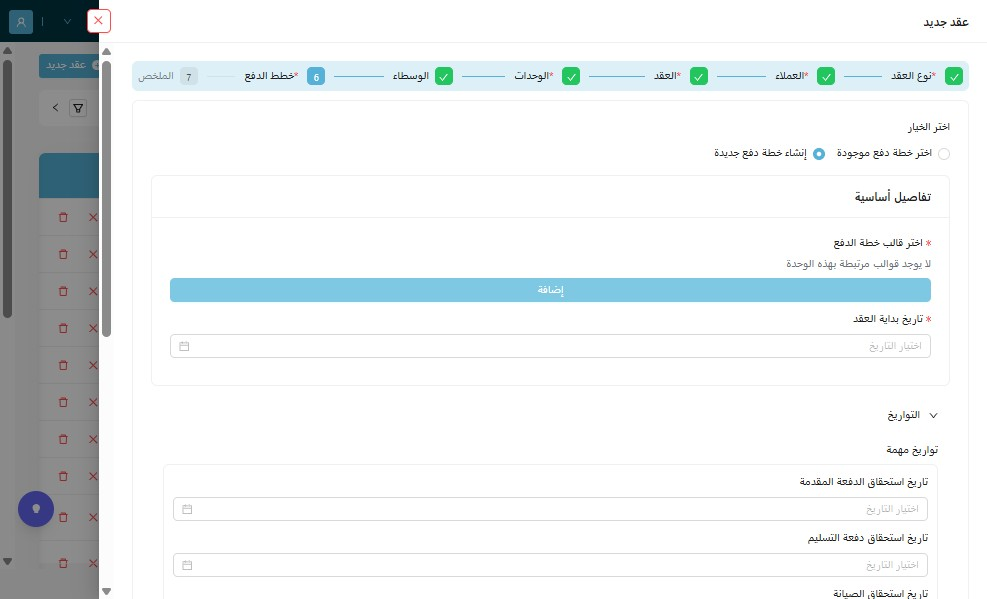Collapse the التواريخ section chevron

click(x=933, y=415)
